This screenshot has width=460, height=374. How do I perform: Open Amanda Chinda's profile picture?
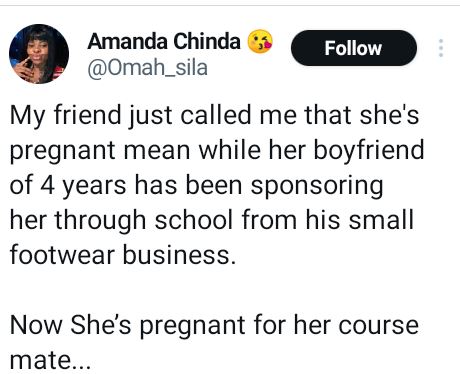[39, 54]
